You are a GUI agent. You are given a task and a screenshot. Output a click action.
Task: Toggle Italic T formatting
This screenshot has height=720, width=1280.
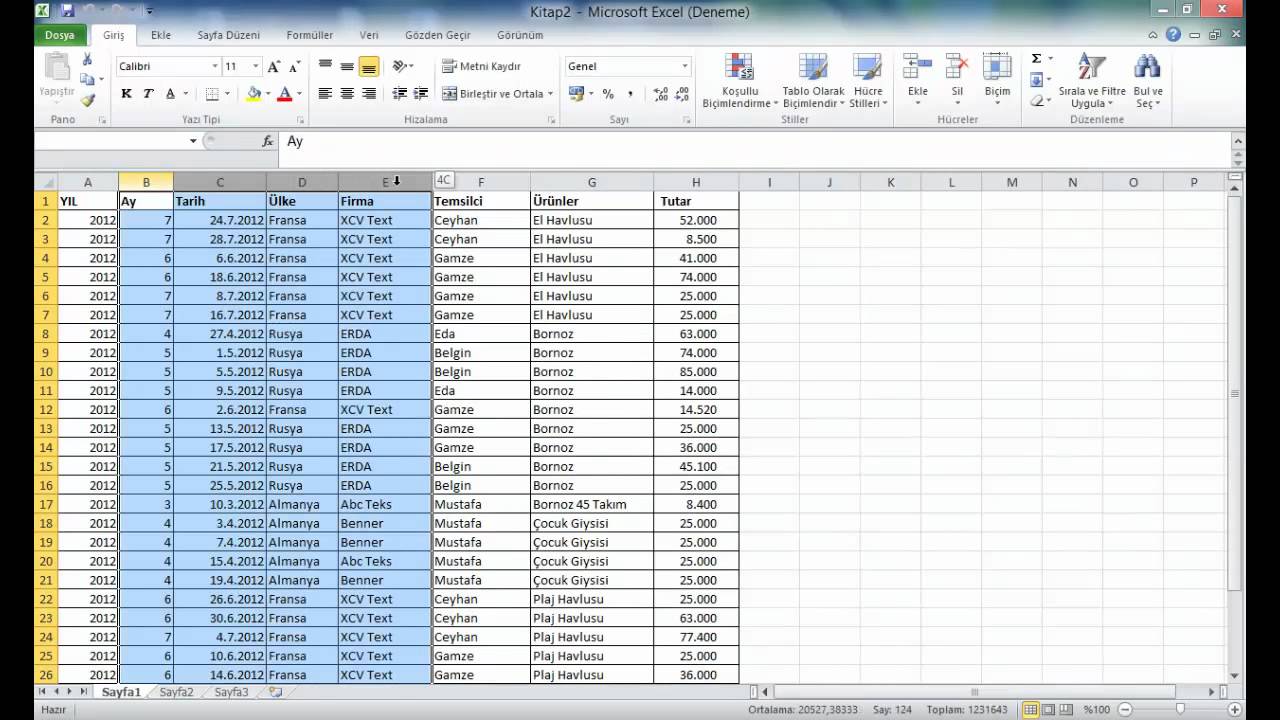click(148, 94)
